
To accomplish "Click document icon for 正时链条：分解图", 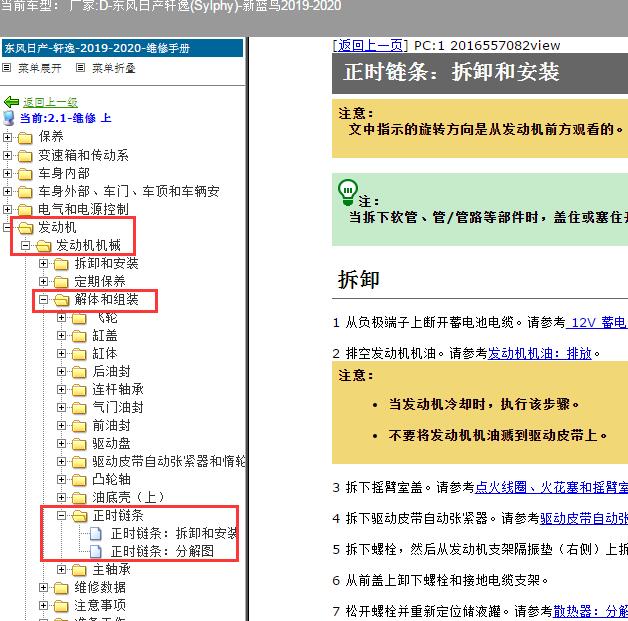I will (x=96, y=551).
